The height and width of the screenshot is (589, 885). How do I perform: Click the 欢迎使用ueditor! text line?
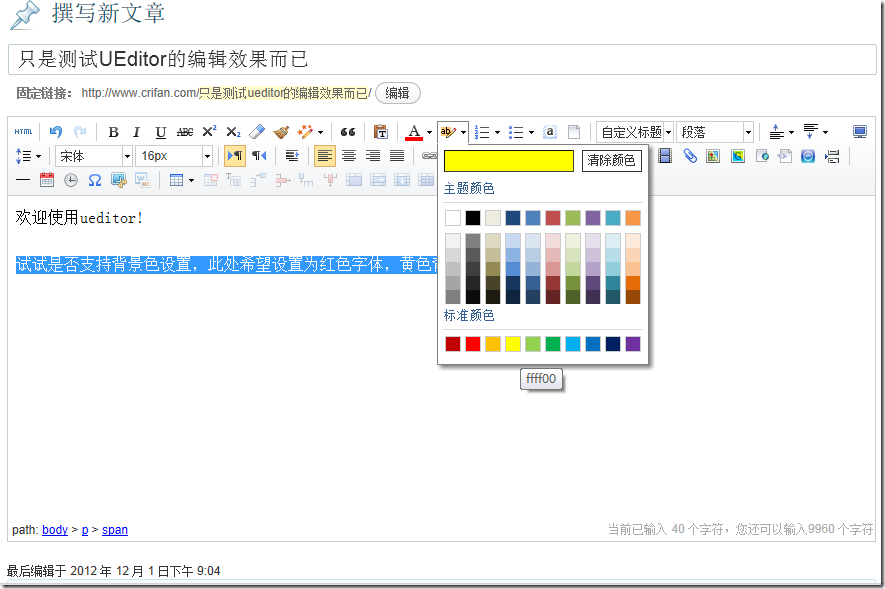click(79, 218)
